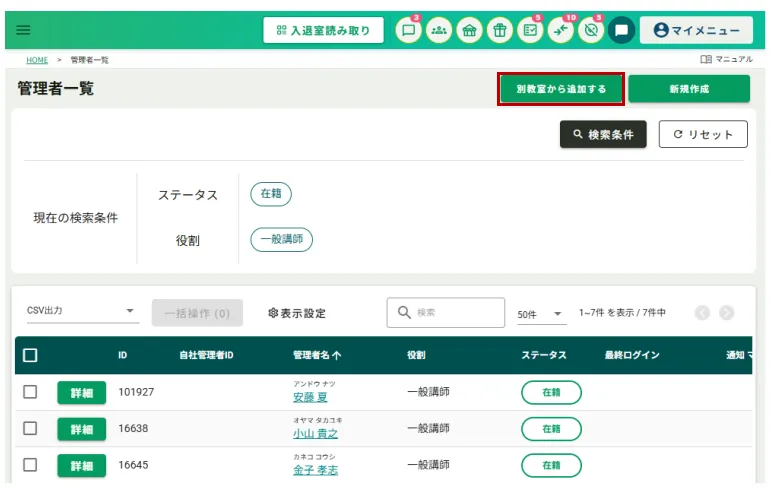Image resolution: width=772 pixels, height=490 pixels.
Task: Click the building icon in header
Action: tap(468, 30)
